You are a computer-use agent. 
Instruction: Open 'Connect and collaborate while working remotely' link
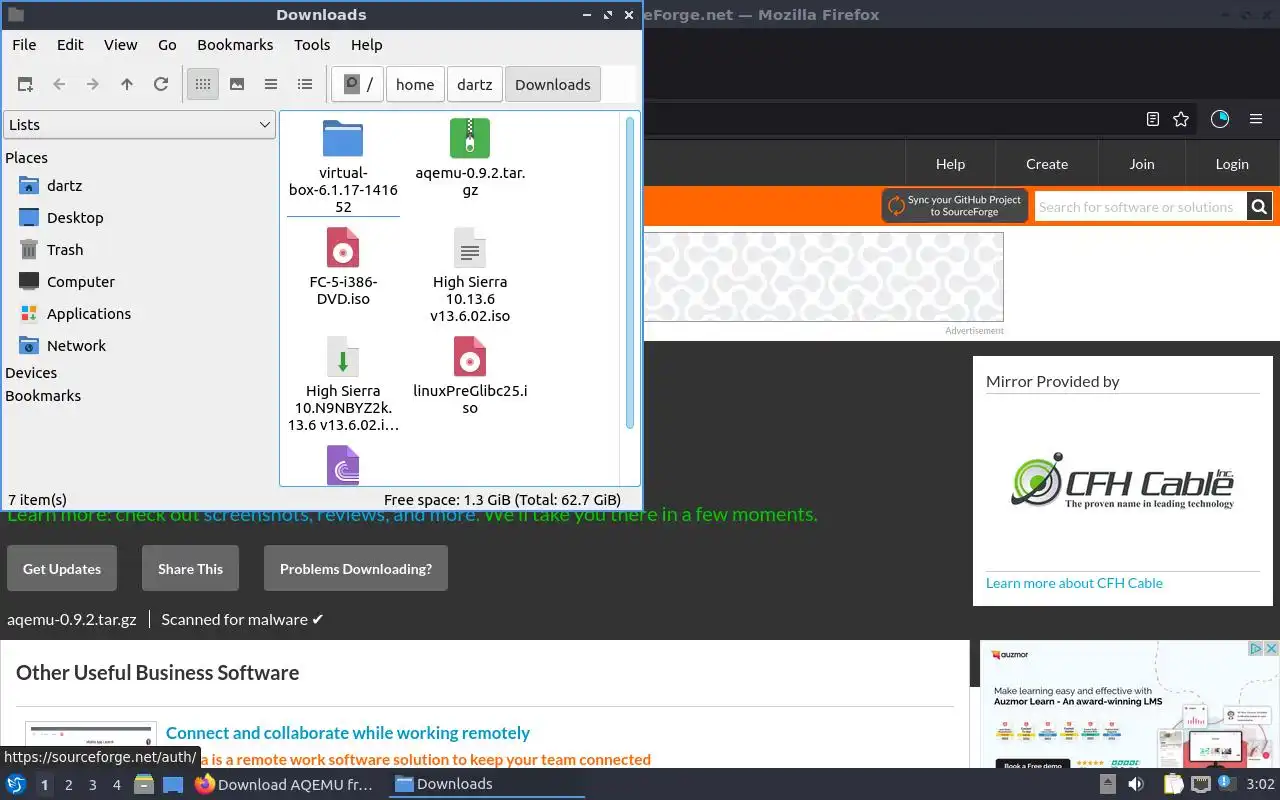click(348, 733)
